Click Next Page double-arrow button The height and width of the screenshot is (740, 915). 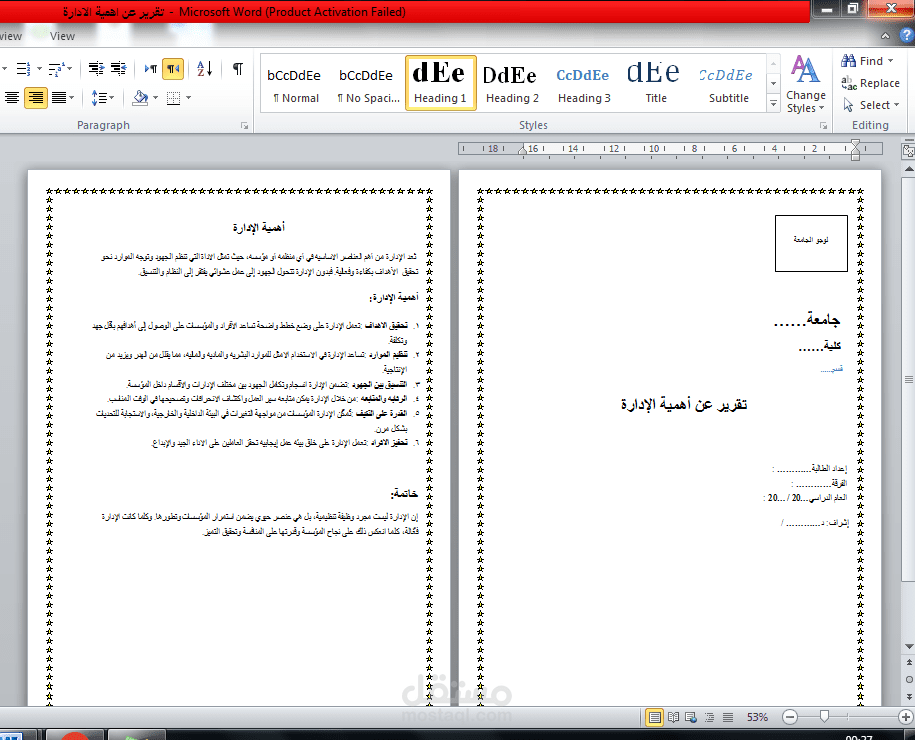click(x=909, y=696)
